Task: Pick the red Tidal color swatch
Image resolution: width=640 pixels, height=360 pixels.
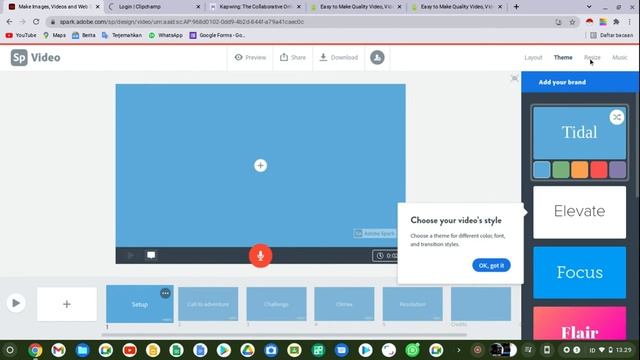Action: (598, 170)
